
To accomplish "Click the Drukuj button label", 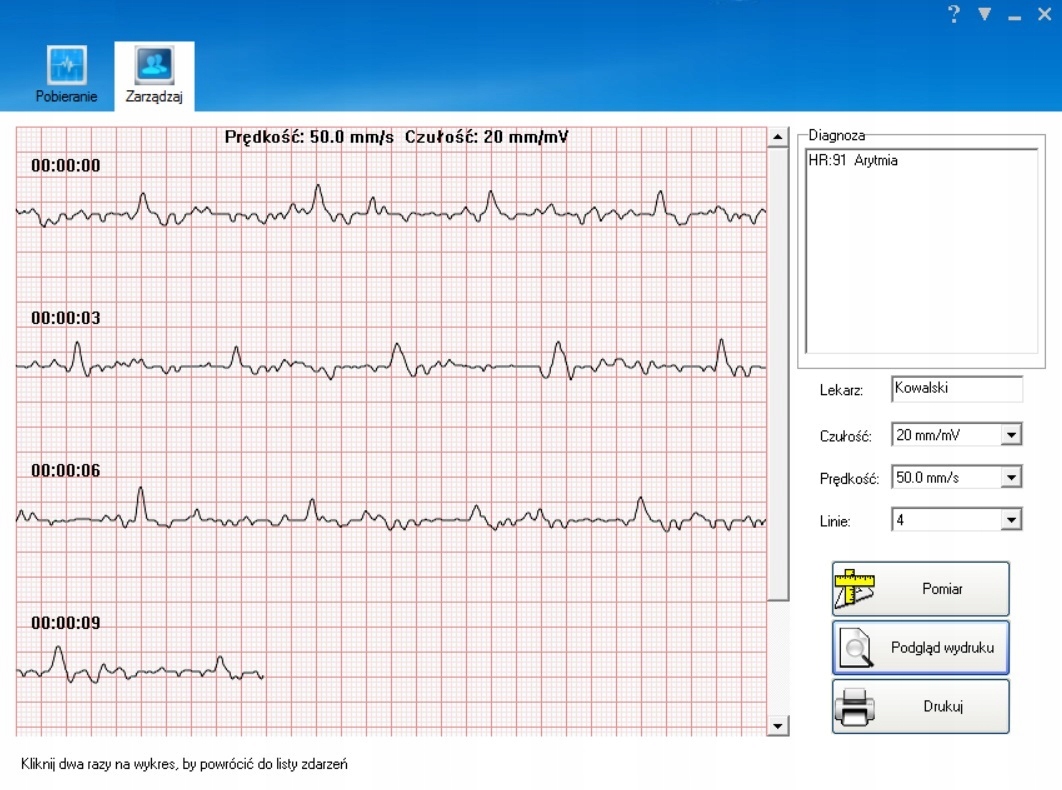I will point(943,707).
